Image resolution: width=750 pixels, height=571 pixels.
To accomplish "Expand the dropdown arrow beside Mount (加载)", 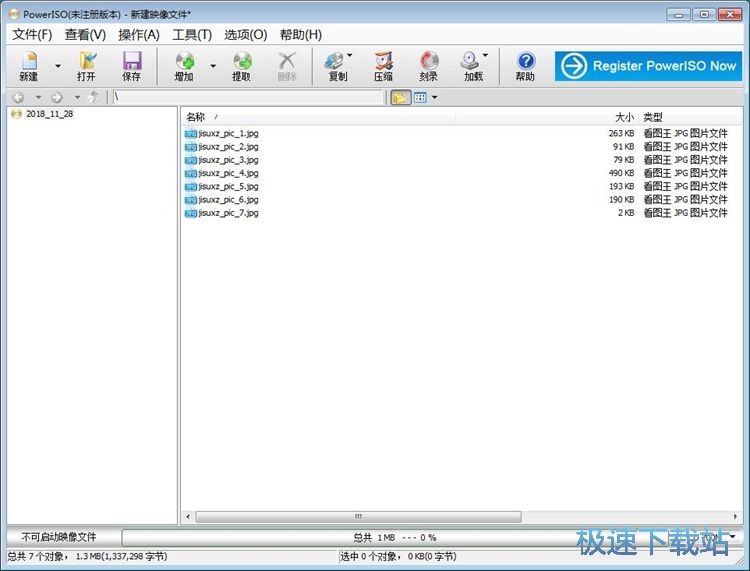I will coord(485,55).
